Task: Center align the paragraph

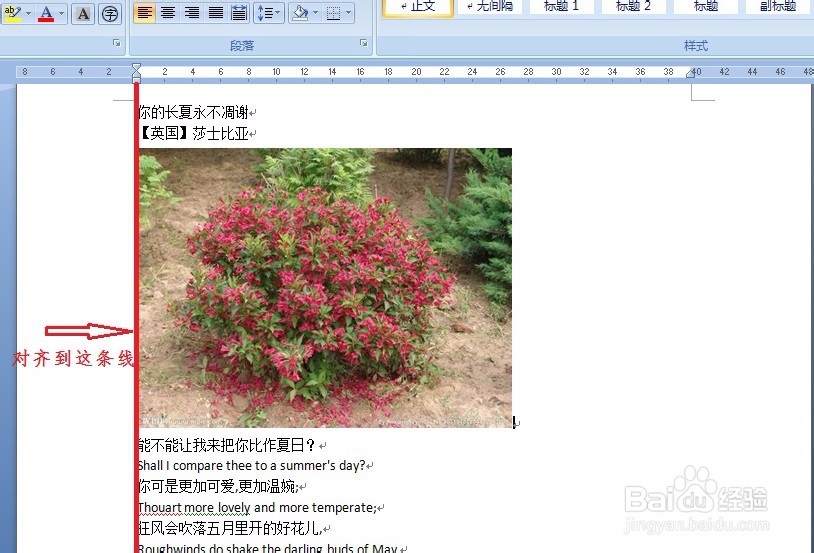Action: pyautogui.click(x=168, y=12)
